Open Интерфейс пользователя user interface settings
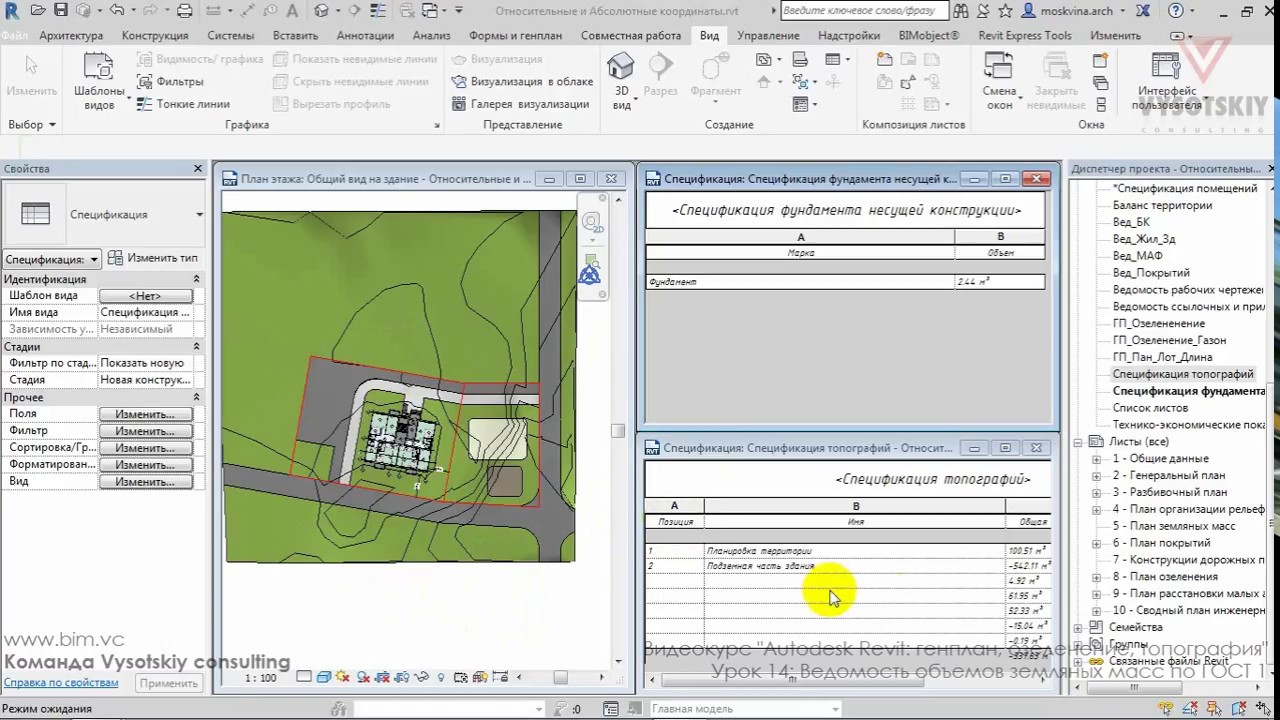Viewport: 1280px width, 720px height. [1166, 81]
